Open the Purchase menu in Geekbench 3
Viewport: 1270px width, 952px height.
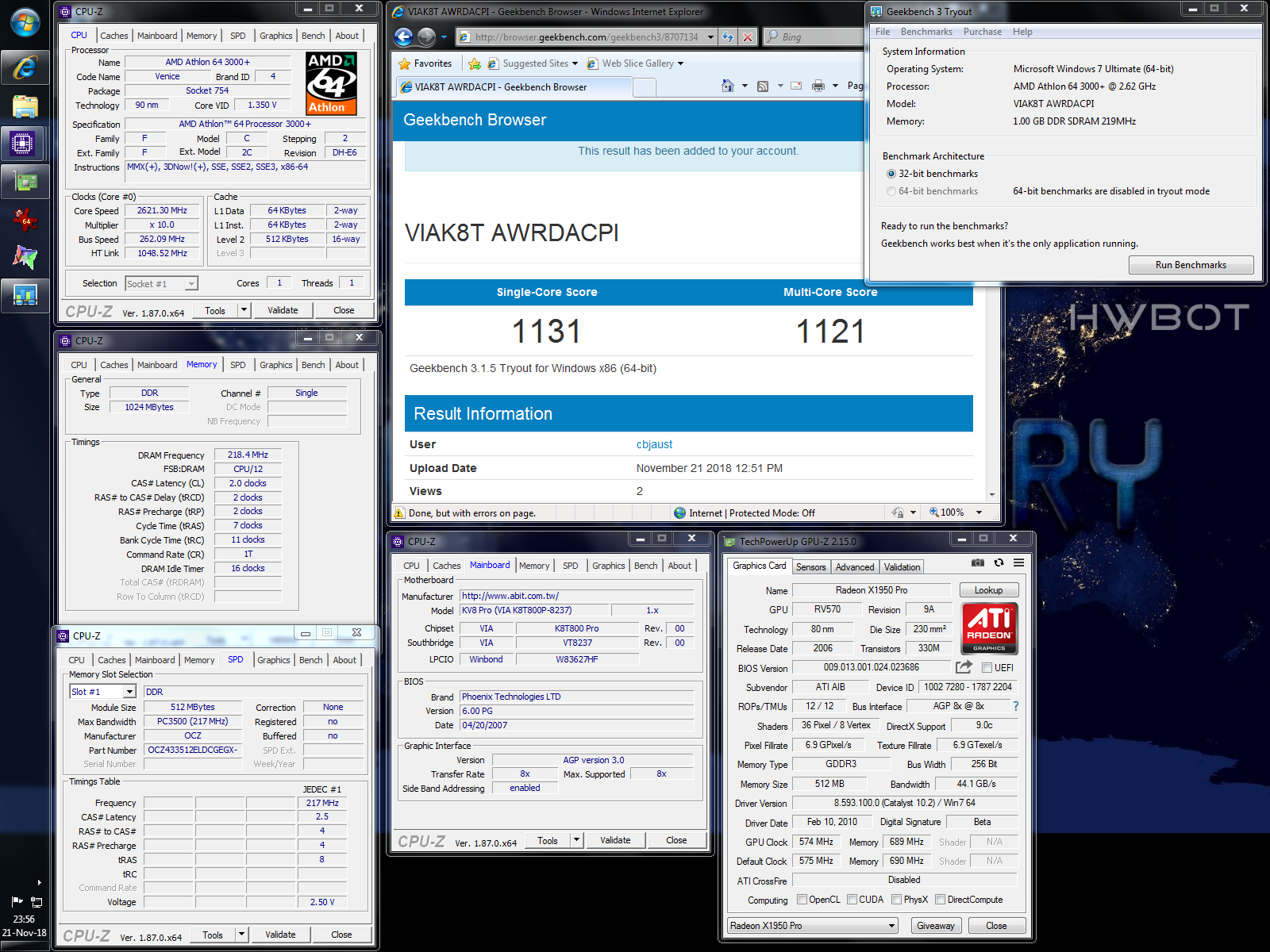(983, 32)
